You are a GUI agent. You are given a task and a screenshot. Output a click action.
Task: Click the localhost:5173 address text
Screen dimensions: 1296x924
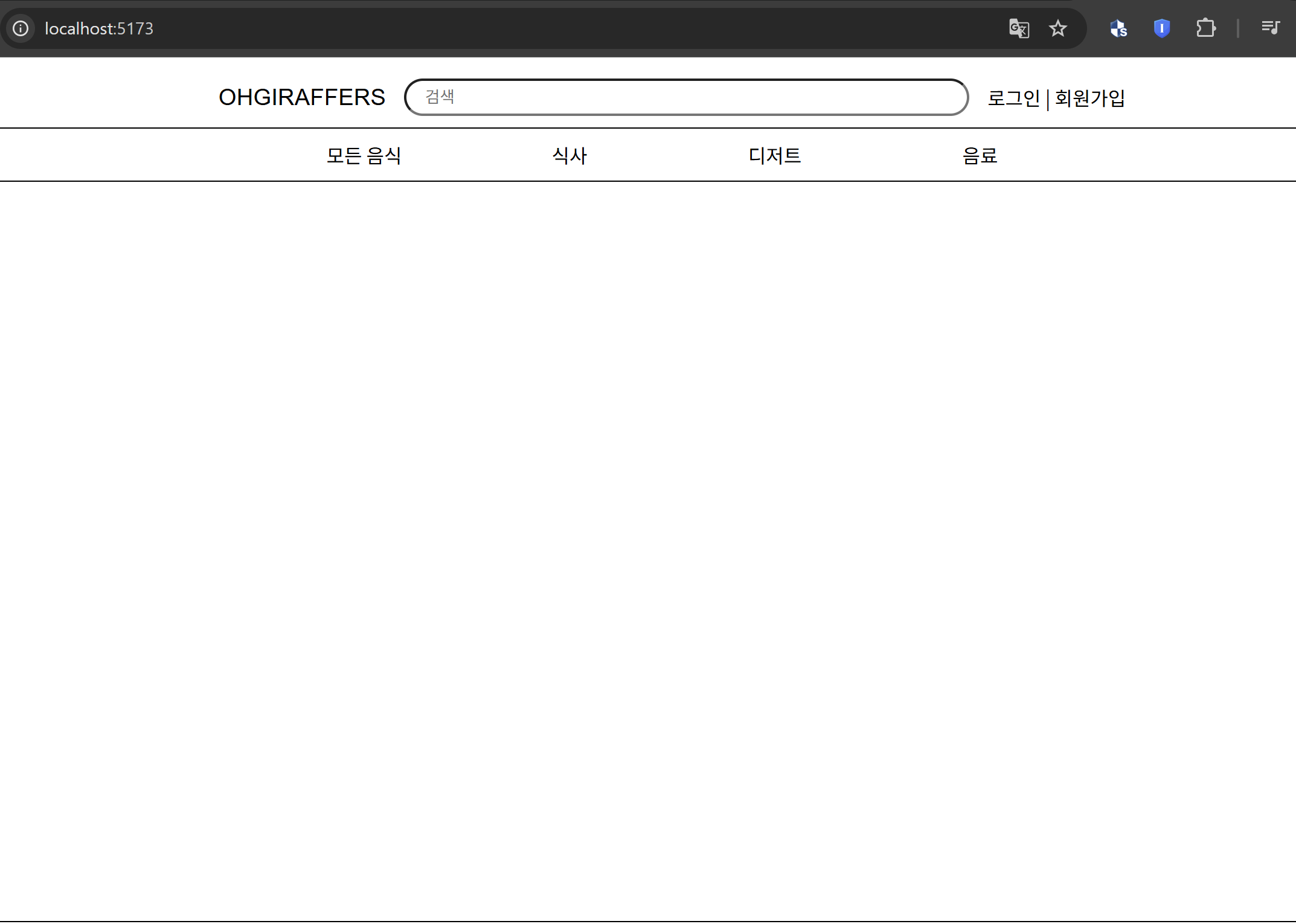99,28
